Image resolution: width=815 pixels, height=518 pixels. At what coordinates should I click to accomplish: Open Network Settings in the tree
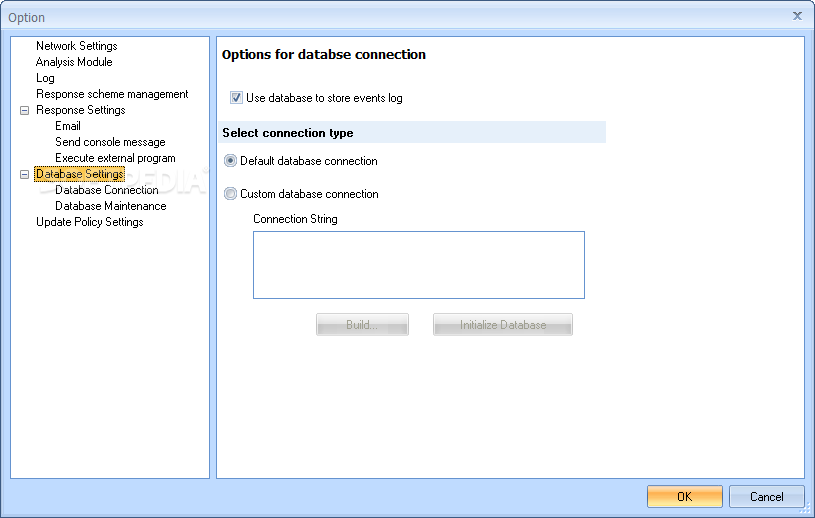76,46
